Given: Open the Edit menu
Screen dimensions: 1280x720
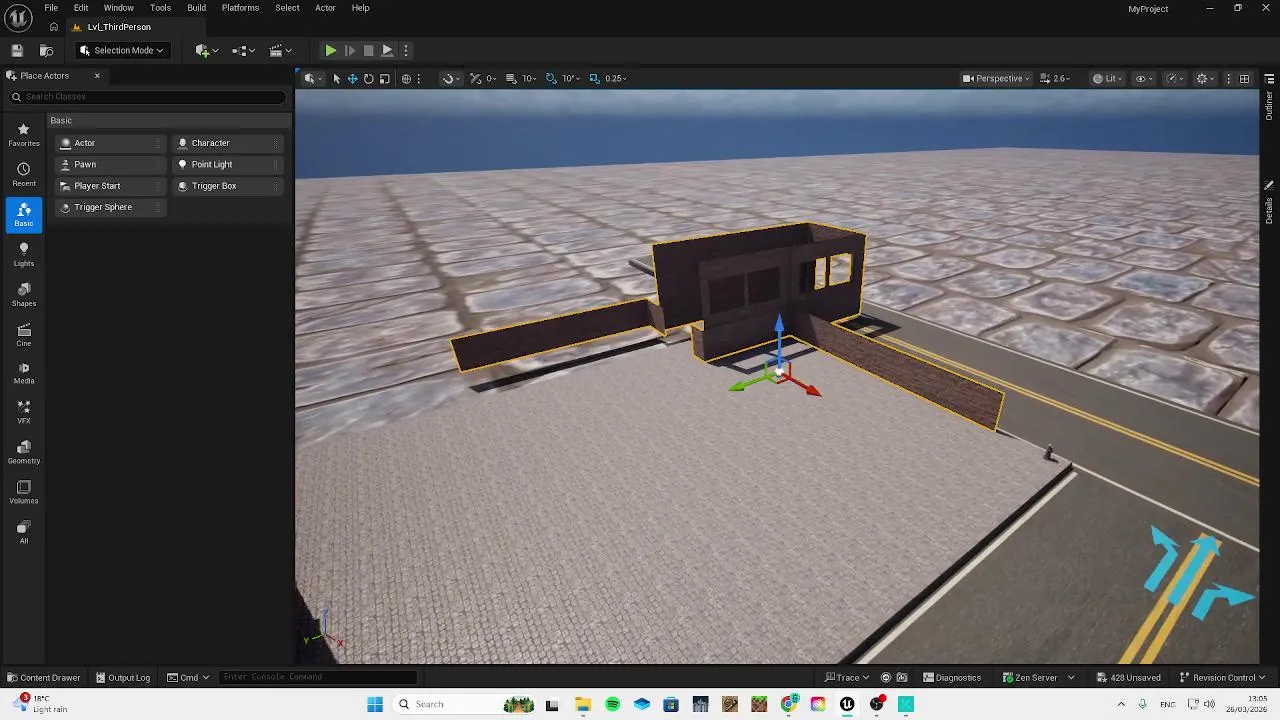Looking at the screenshot, I should pos(81,8).
